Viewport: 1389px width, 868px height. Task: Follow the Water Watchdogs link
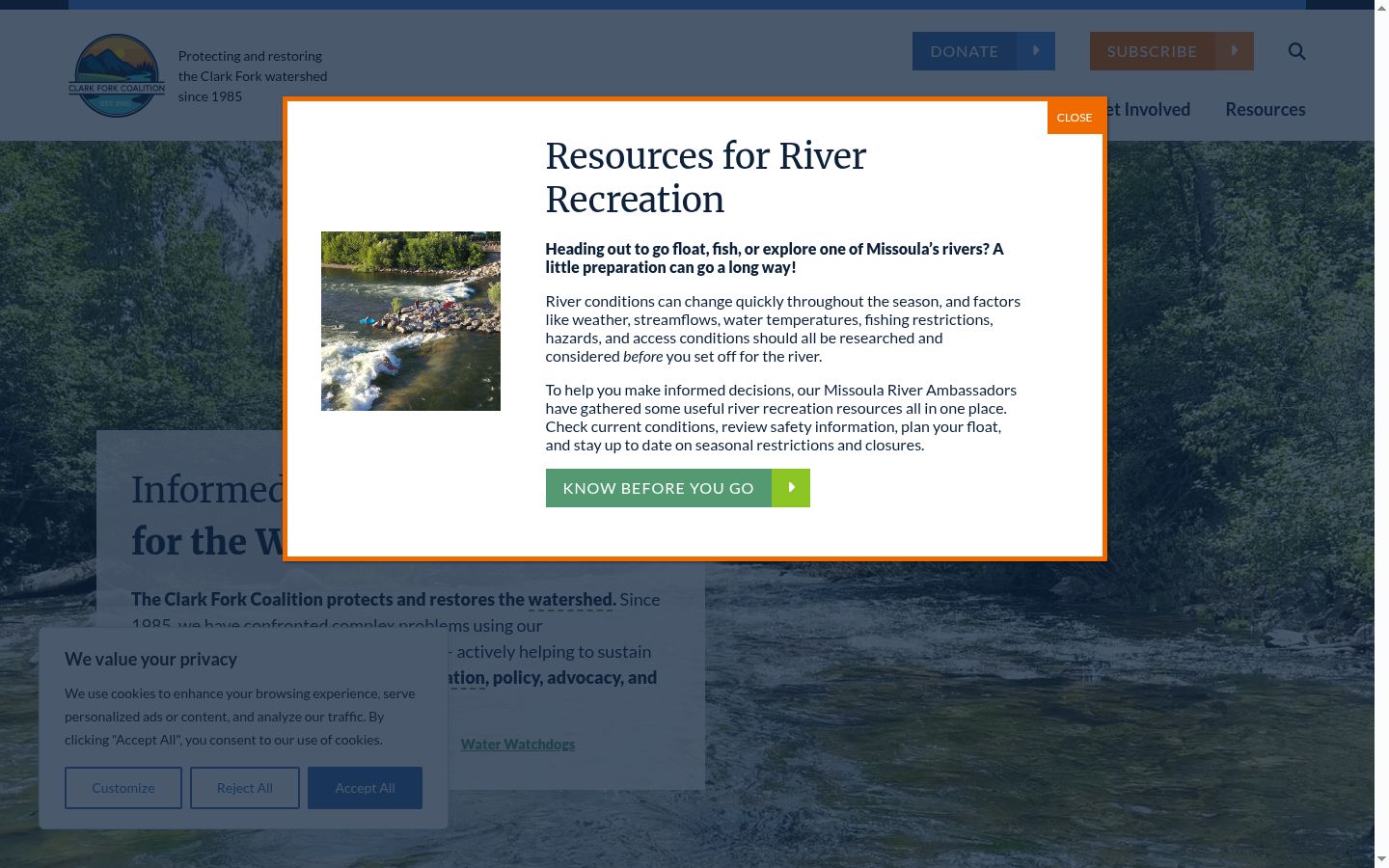pos(518,745)
